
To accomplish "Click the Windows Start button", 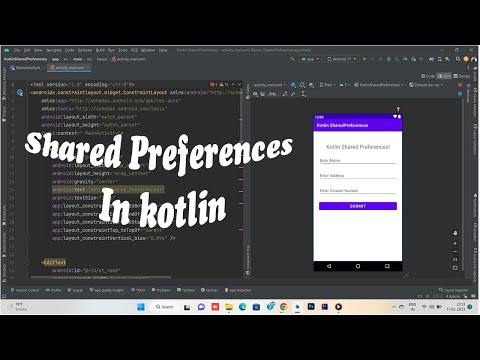I will 141,307.
